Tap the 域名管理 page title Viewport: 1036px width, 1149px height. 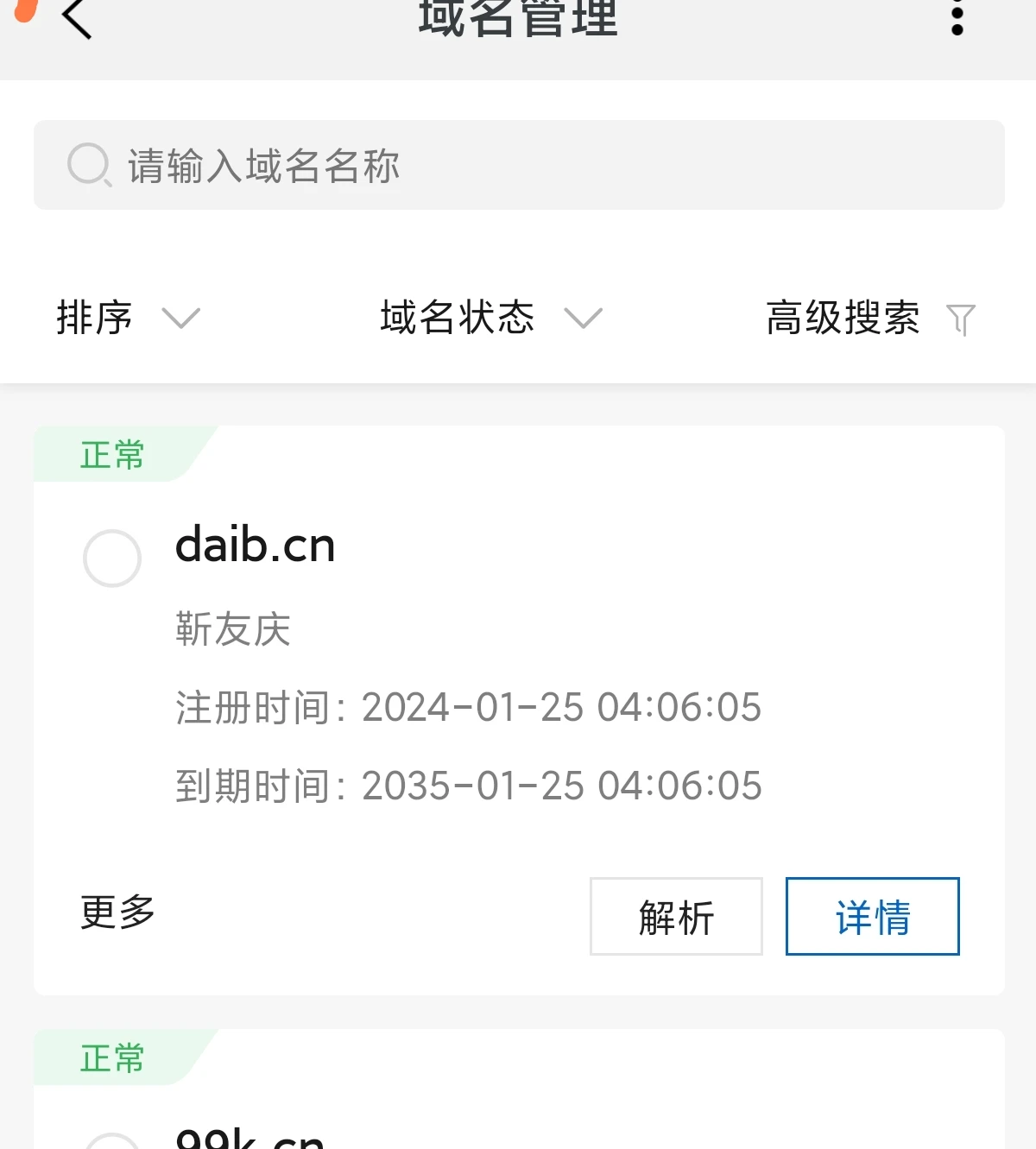[x=518, y=19]
